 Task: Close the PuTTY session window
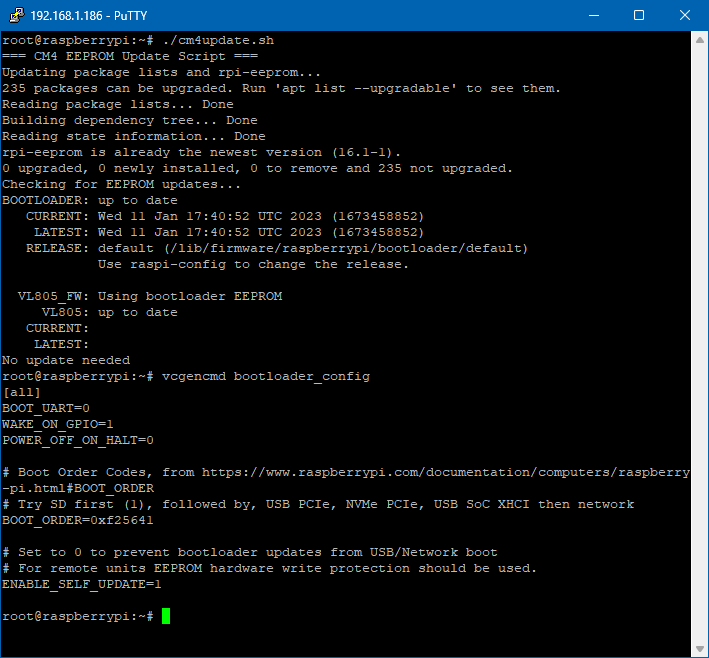pyautogui.click(x=685, y=15)
